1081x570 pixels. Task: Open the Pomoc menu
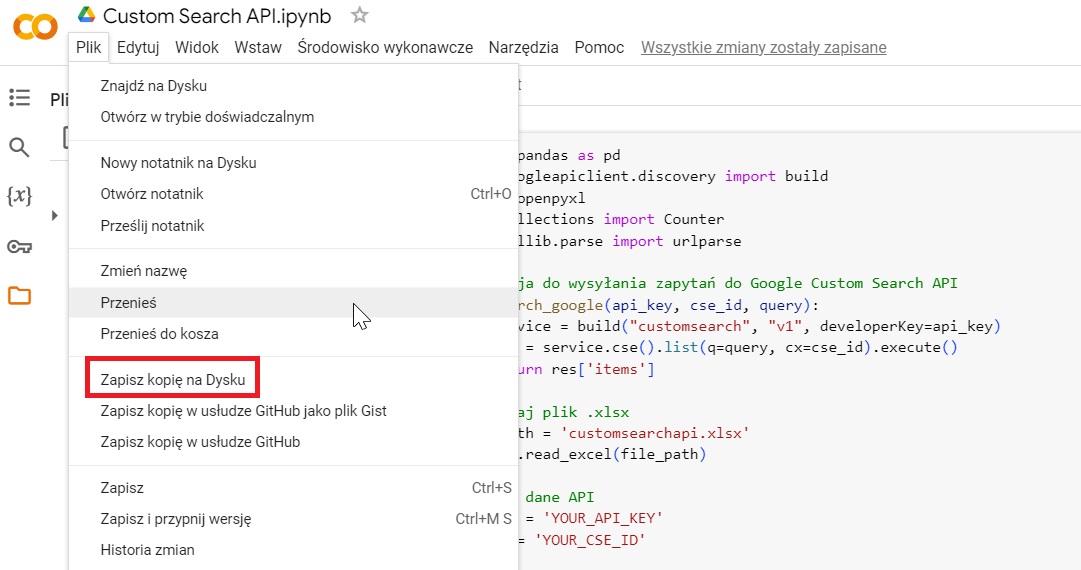point(599,48)
